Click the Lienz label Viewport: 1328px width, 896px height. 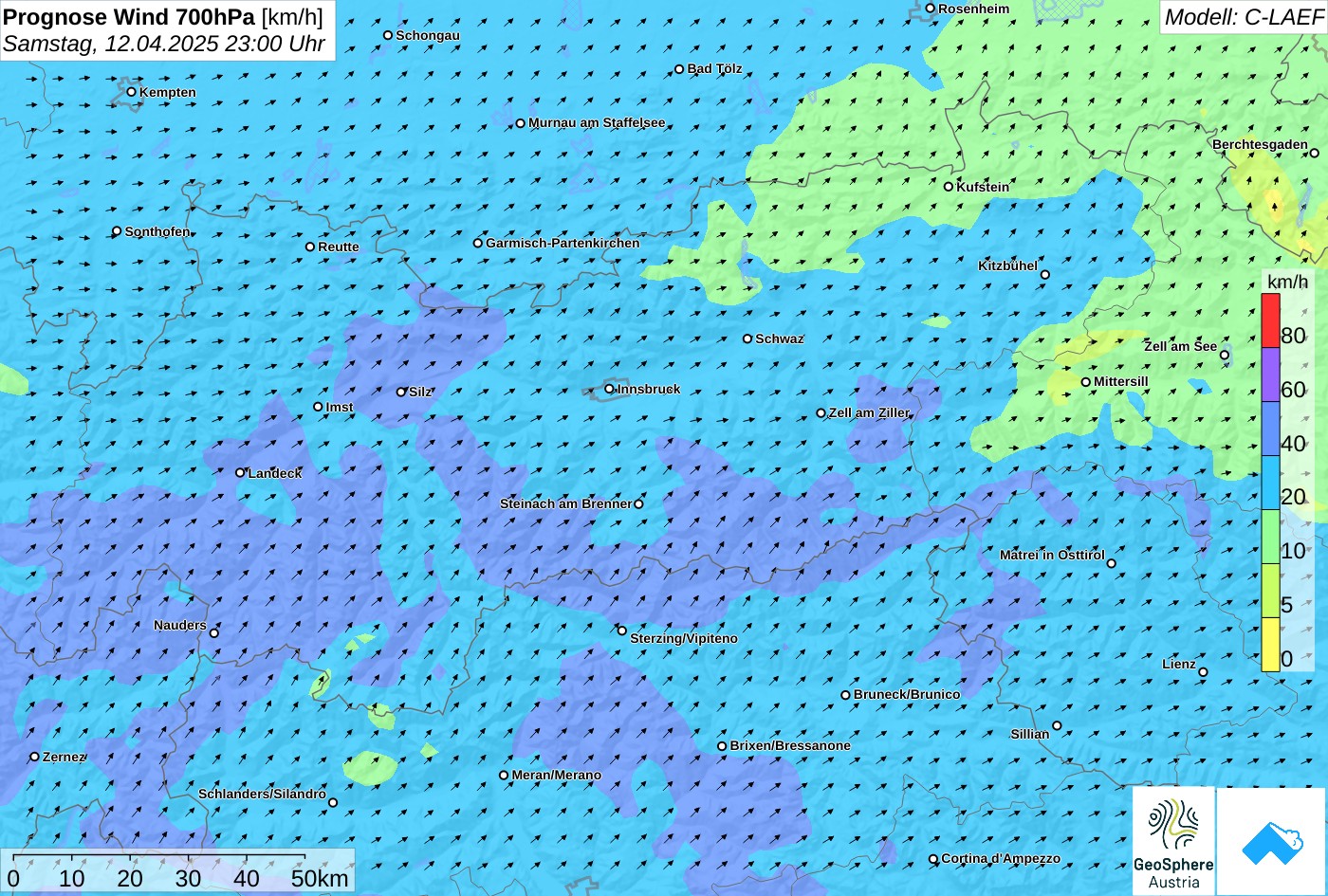click(1179, 664)
